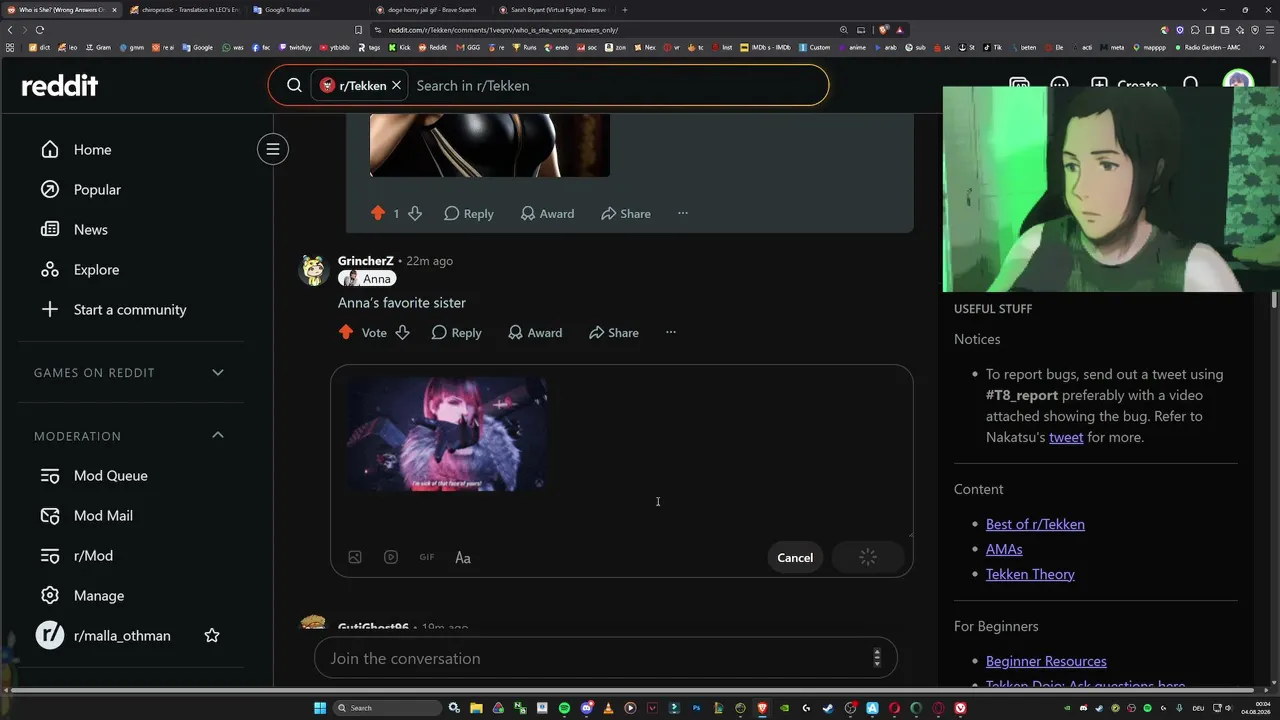Open AMAs link

point(1004,549)
